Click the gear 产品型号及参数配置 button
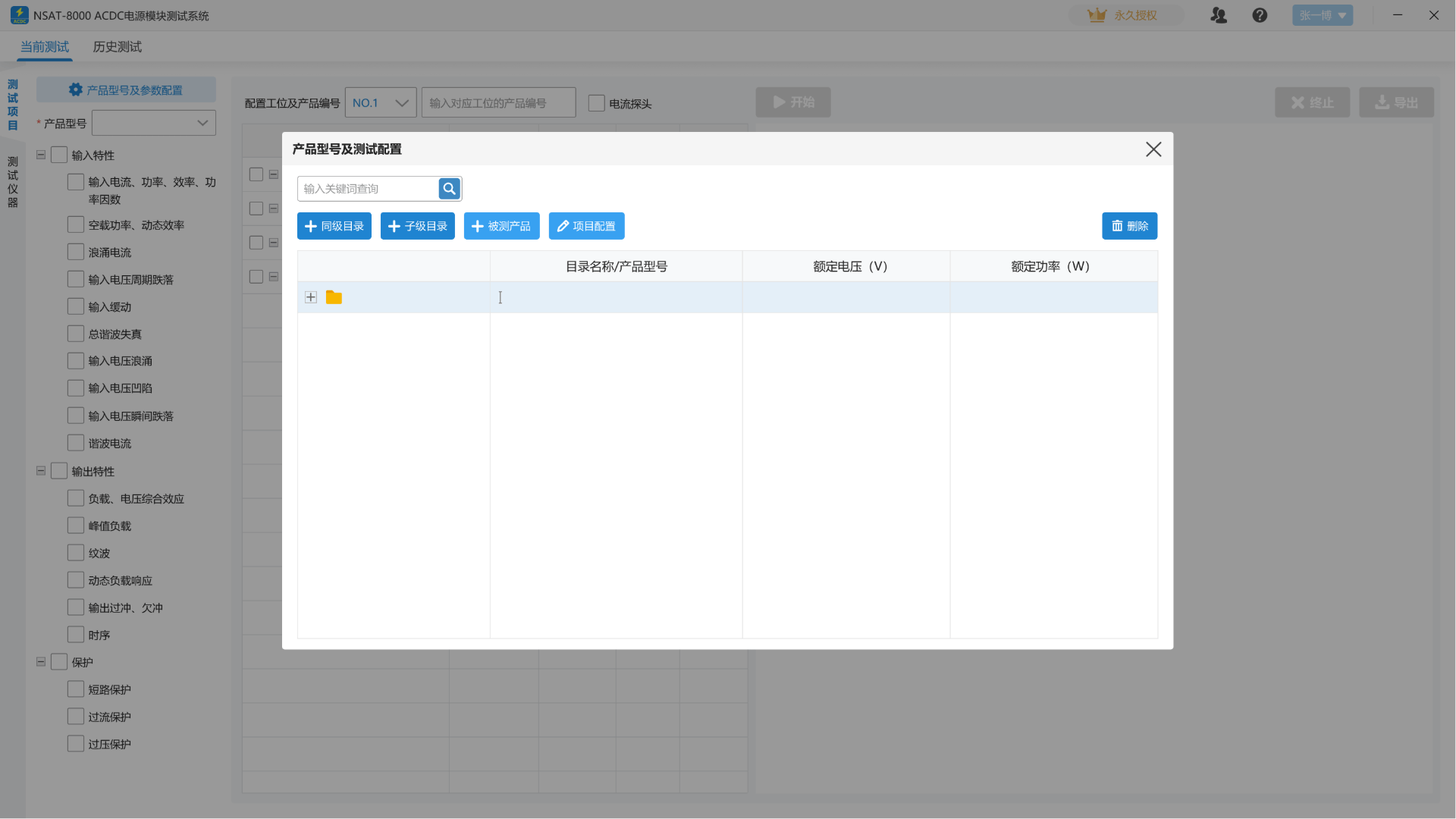 pyautogui.click(x=126, y=89)
